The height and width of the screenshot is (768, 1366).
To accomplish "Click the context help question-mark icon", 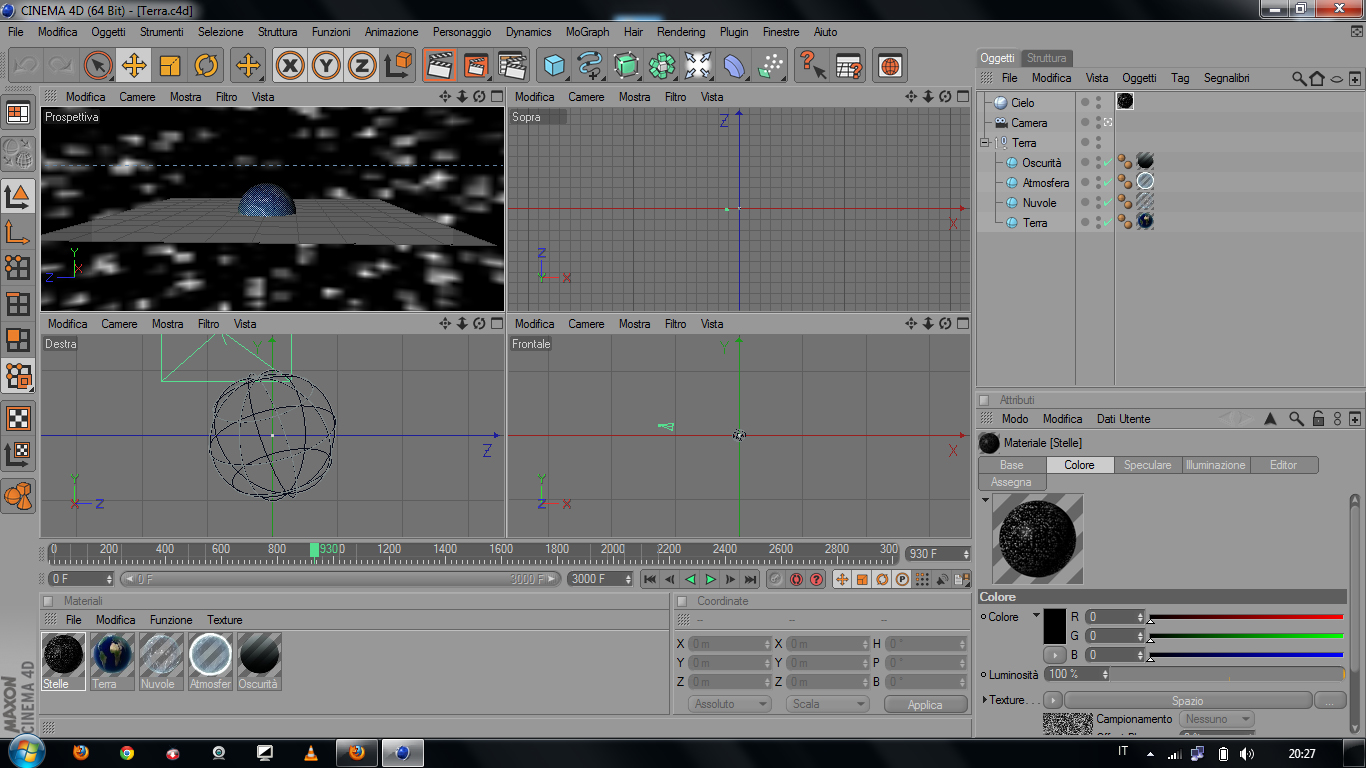I will (812, 66).
